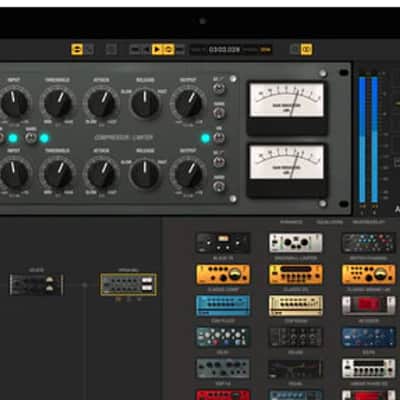
Task: Click the upper channel Release knob
Action: click(x=145, y=103)
